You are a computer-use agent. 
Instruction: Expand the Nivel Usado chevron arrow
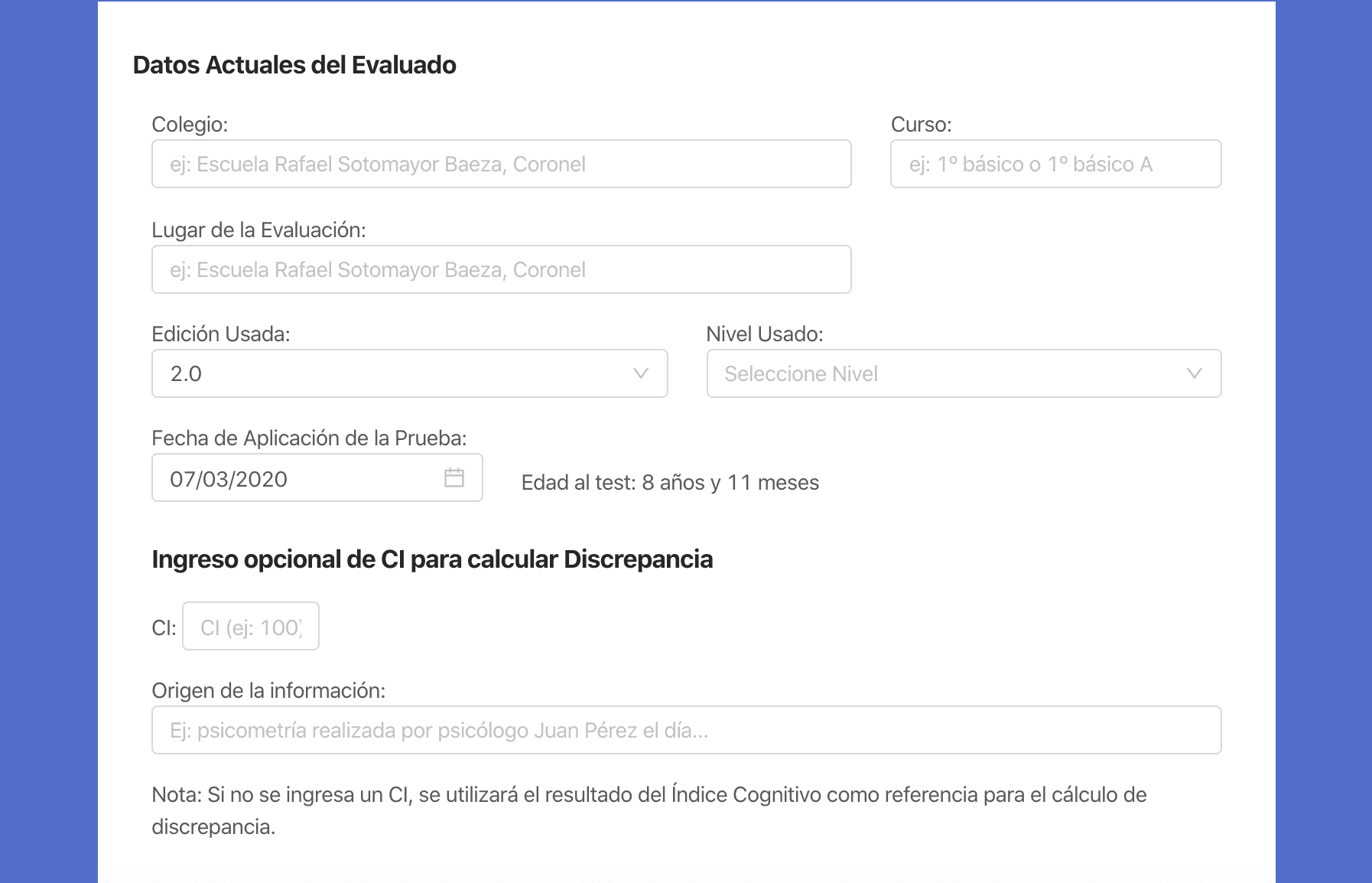point(1194,373)
